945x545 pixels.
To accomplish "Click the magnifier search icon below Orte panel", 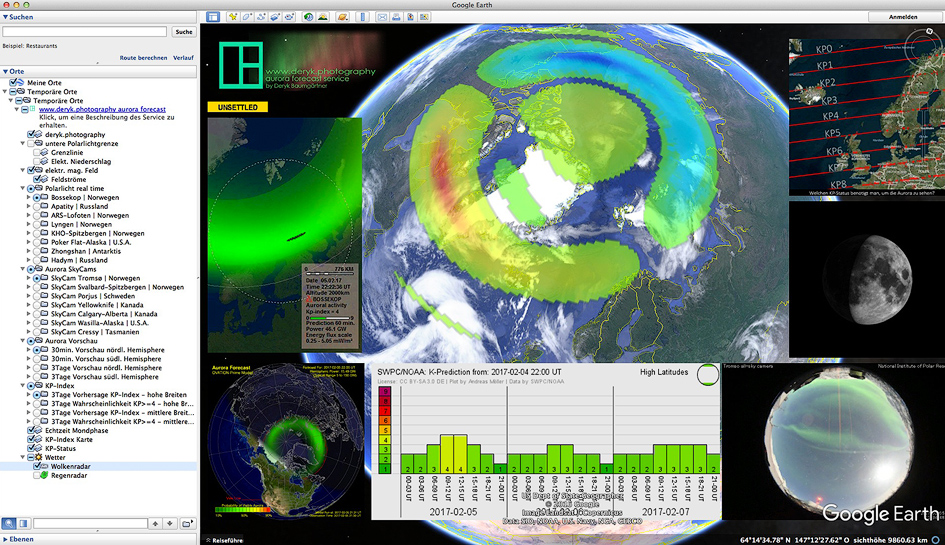I will [8, 523].
